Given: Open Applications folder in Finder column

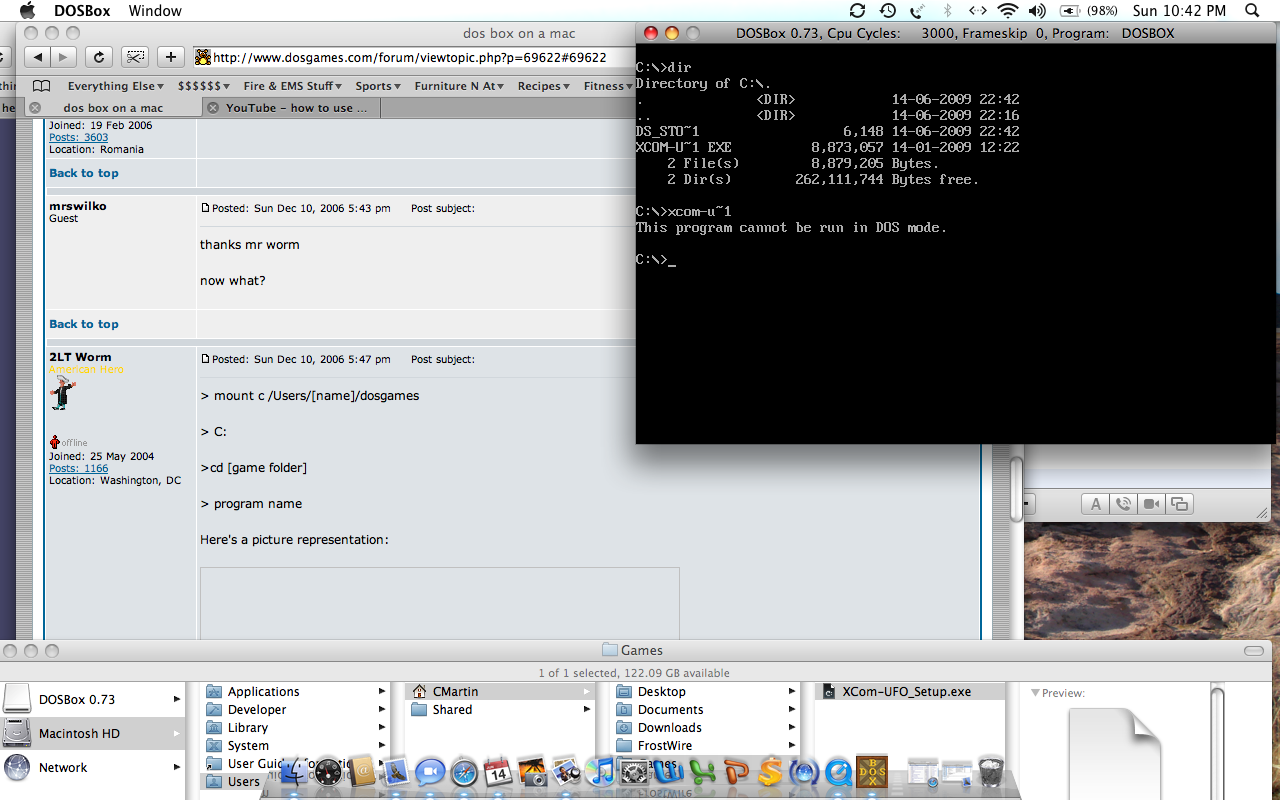Looking at the screenshot, I should click(296, 691).
